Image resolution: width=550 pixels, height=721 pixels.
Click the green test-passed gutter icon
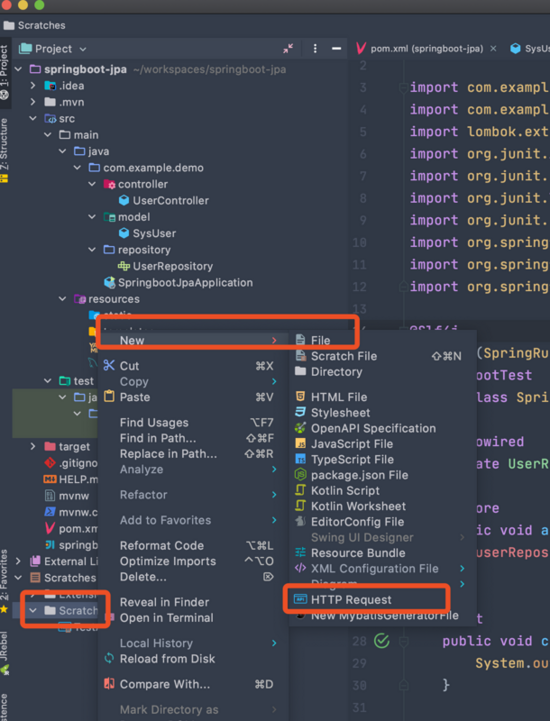tap(382, 641)
